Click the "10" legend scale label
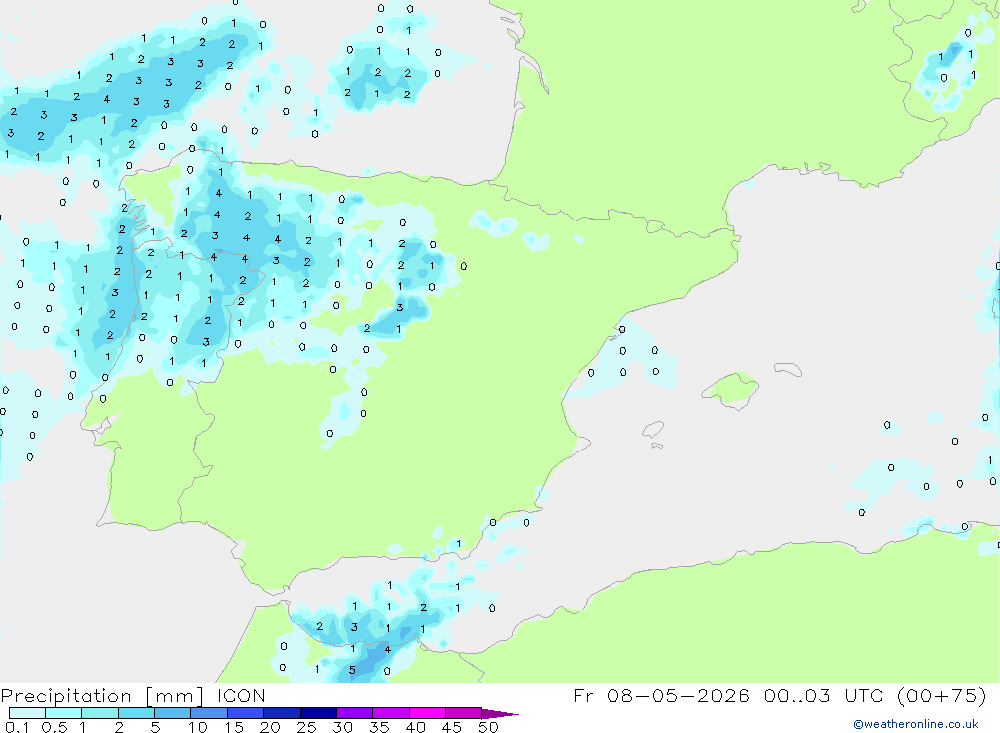The width and height of the screenshot is (1000, 733). 198,727
